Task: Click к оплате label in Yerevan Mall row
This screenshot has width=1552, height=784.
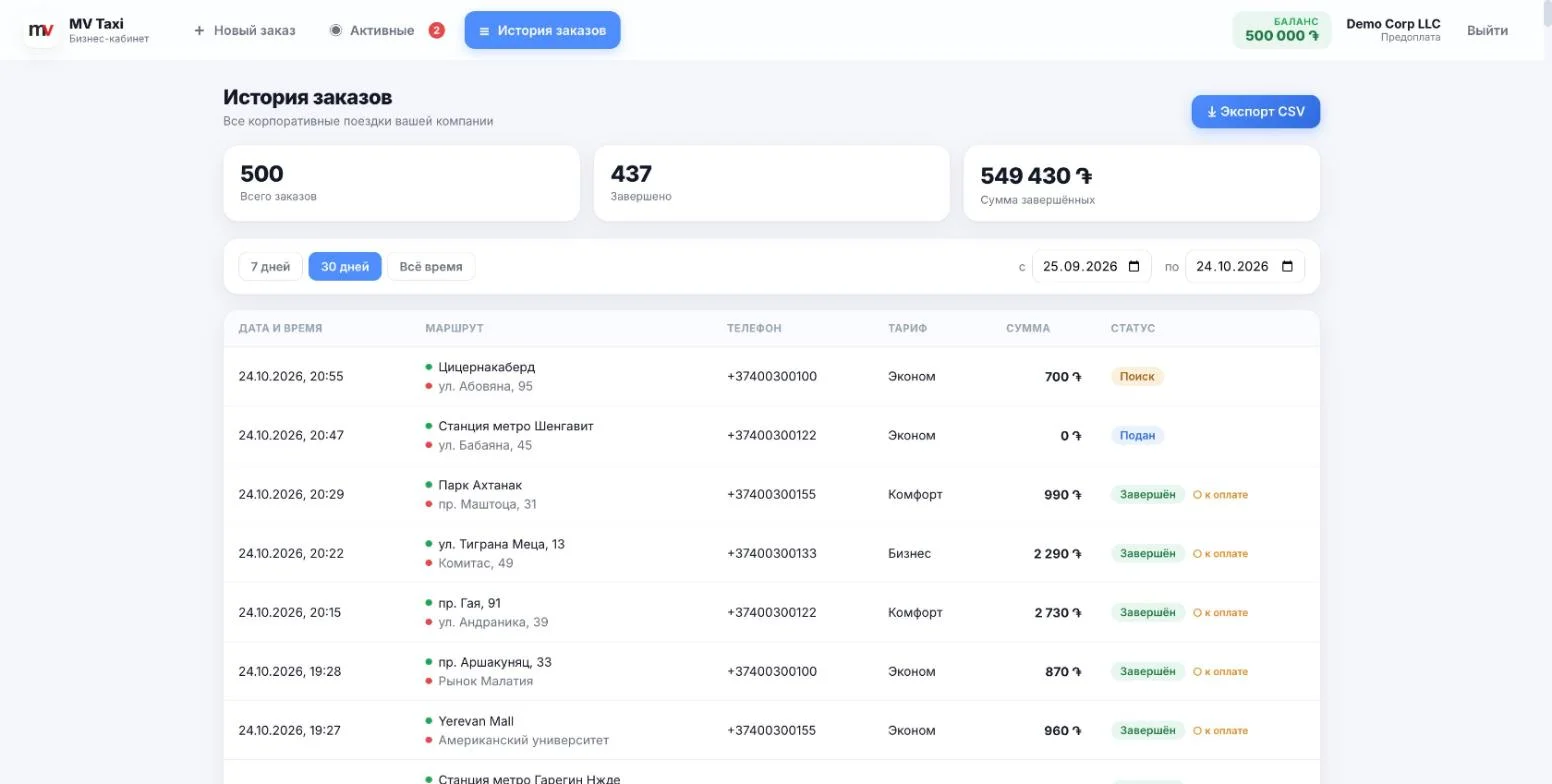Action: (1220, 731)
